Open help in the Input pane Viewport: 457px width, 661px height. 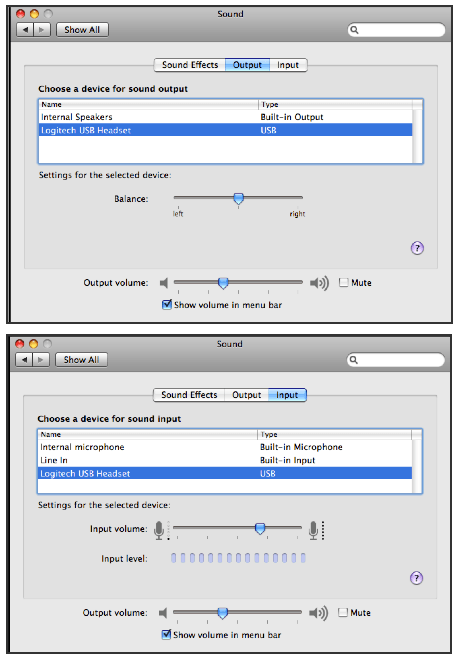tap(416, 578)
